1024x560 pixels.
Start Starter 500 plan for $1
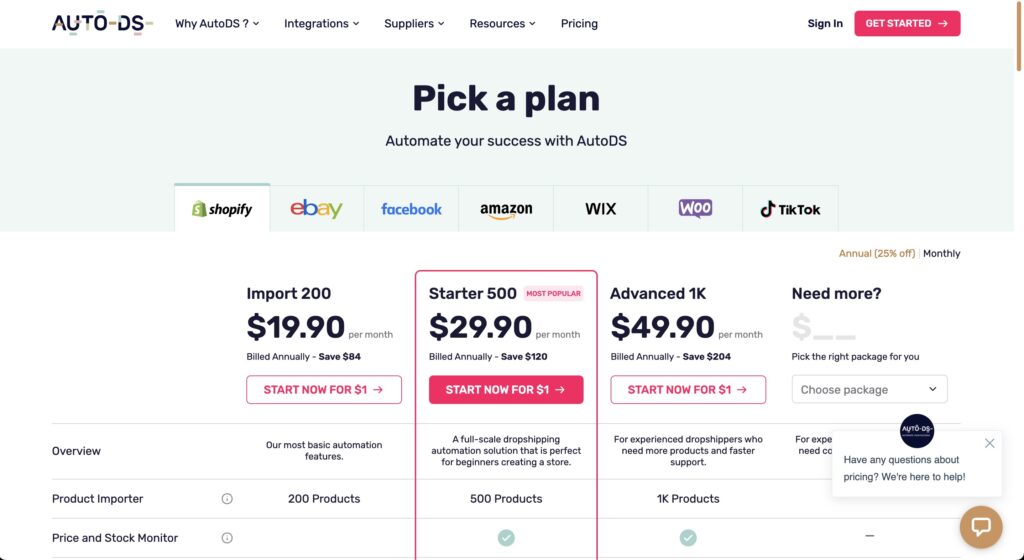(506, 390)
